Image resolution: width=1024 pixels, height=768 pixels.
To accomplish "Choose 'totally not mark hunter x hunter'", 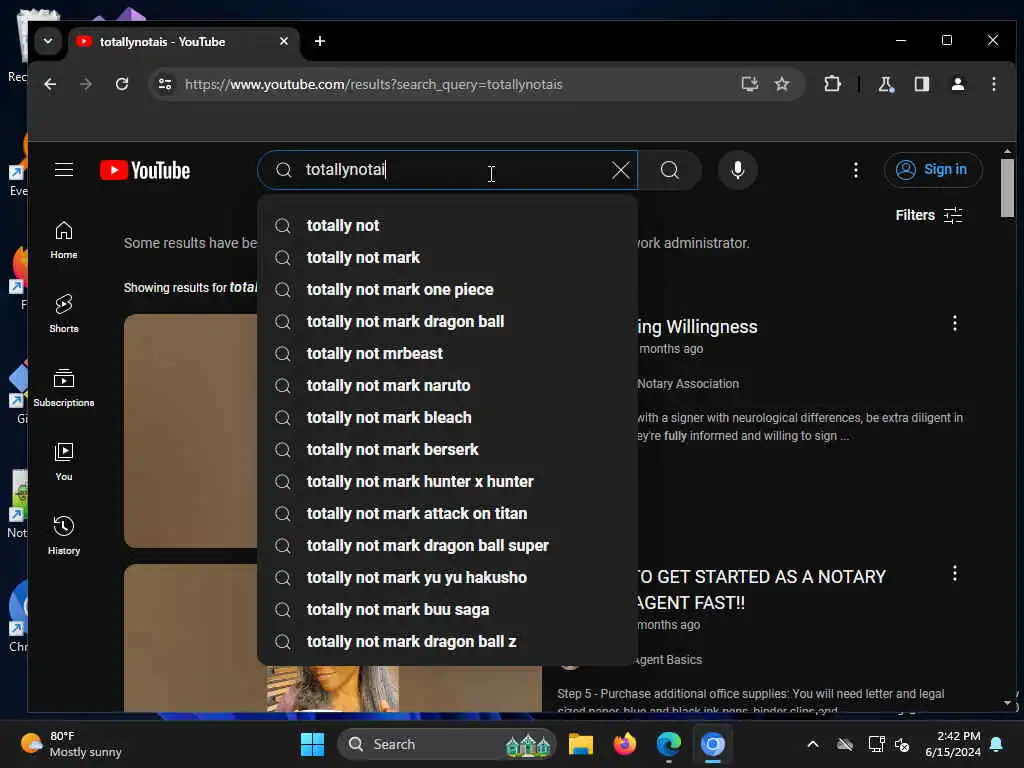I will (447, 481).
